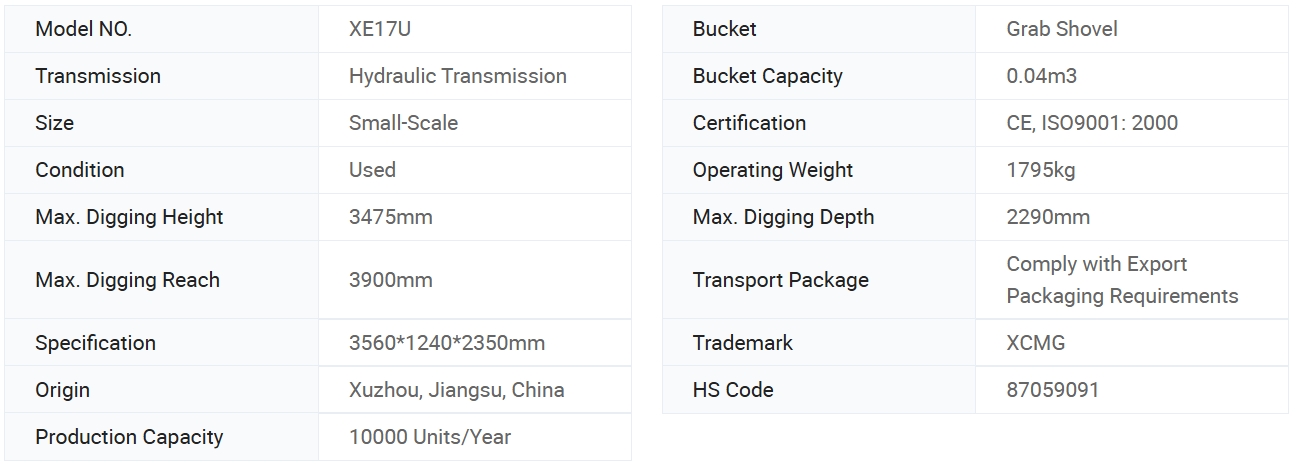The image size is (1300, 466).
Task: Select the CE, ISO9001: 2000 certification
Action: [x=1092, y=123]
